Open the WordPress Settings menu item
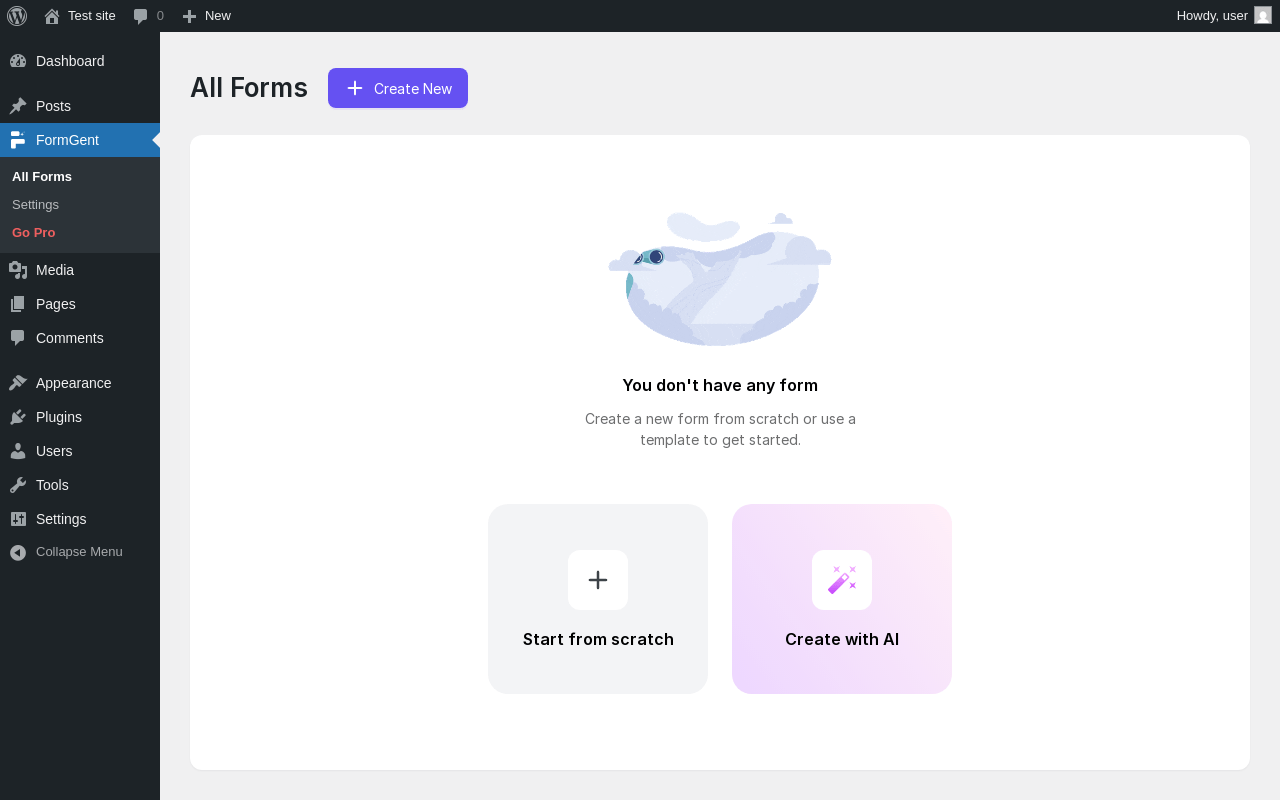This screenshot has height=800, width=1280. (x=80, y=519)
